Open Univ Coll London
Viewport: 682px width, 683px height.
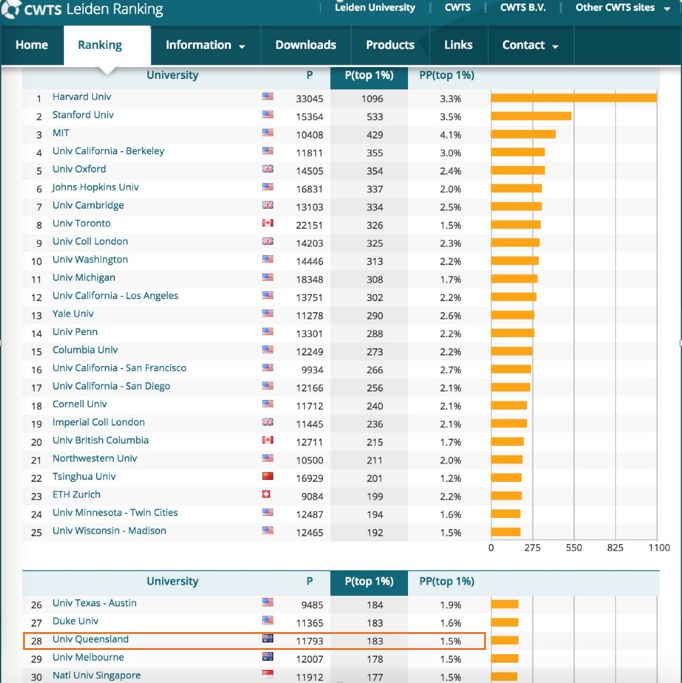(90, 241)
